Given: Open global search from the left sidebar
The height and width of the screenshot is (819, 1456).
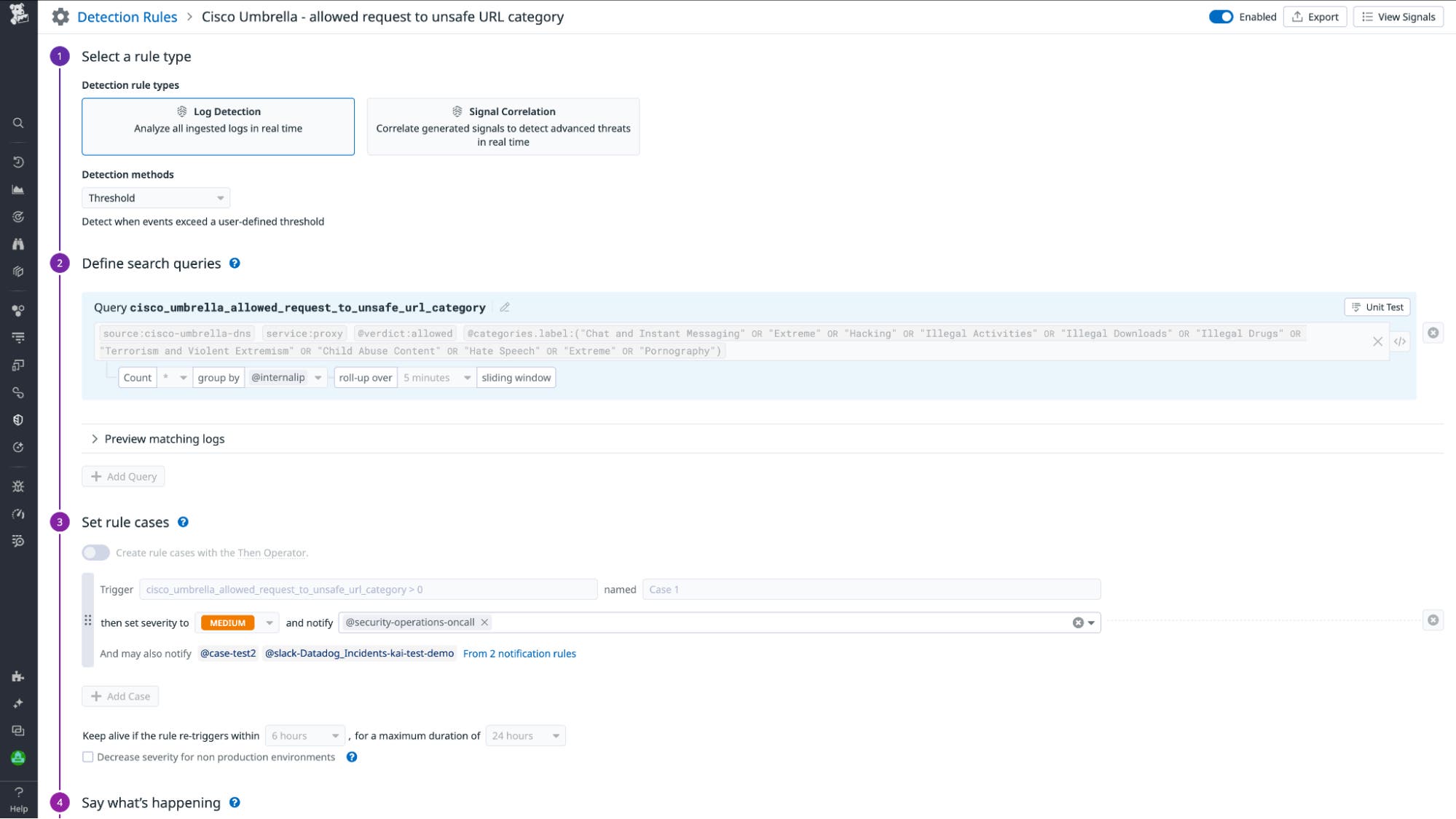Looking at the screenshot, I should [x=18, y=123].
